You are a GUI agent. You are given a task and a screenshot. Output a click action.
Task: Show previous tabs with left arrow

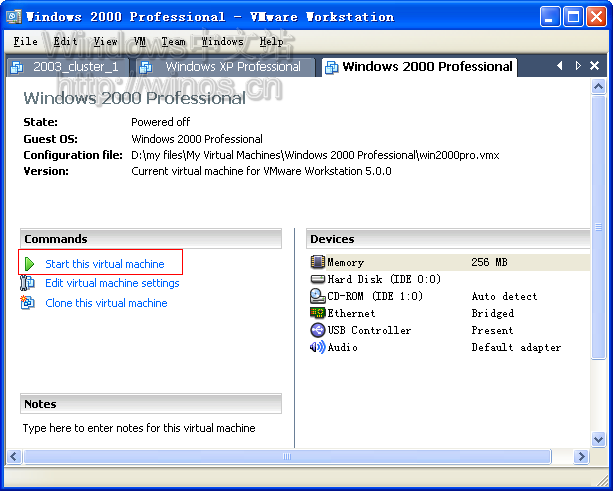click(560, 66)
